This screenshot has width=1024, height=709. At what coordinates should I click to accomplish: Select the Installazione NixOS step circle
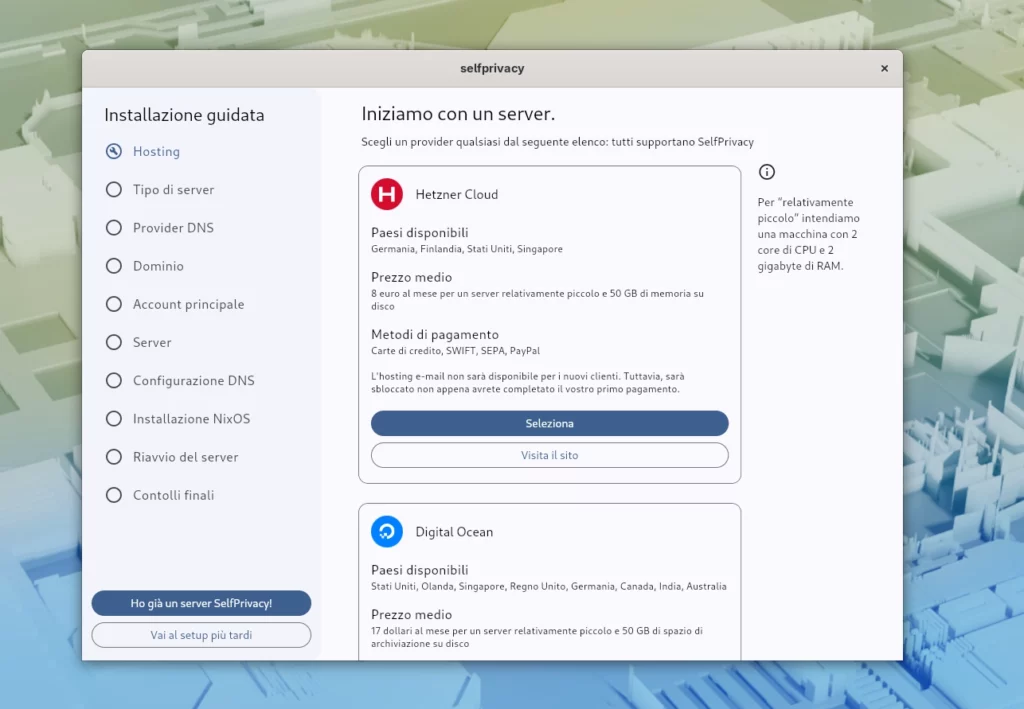[x=114, y=418]
